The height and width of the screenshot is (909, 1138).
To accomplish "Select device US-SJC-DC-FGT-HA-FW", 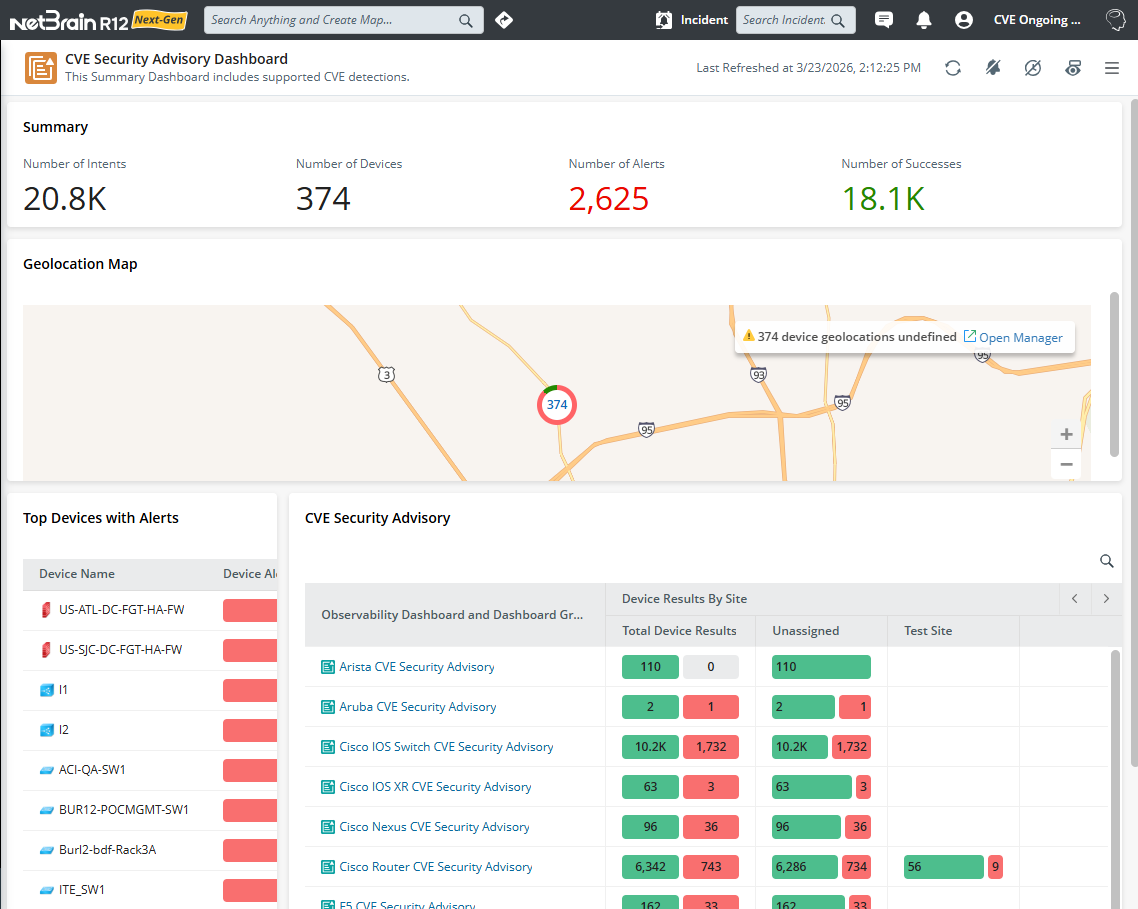I will click(x=120, y=650).
